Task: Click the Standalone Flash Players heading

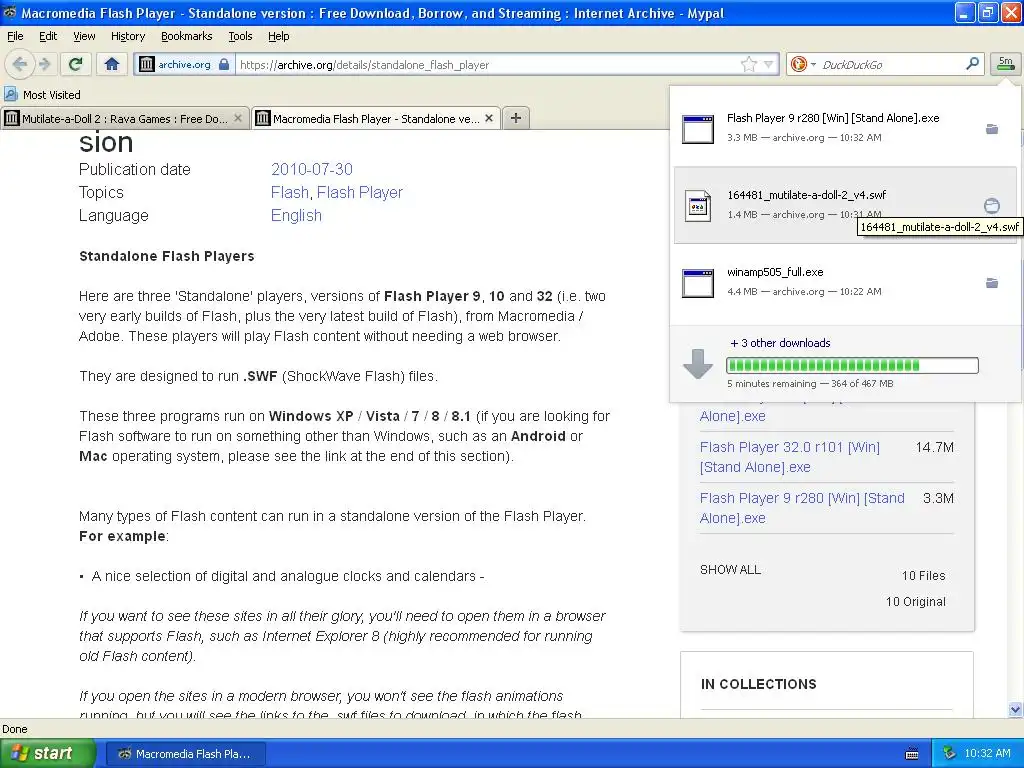Action: (x=167, y=256)
